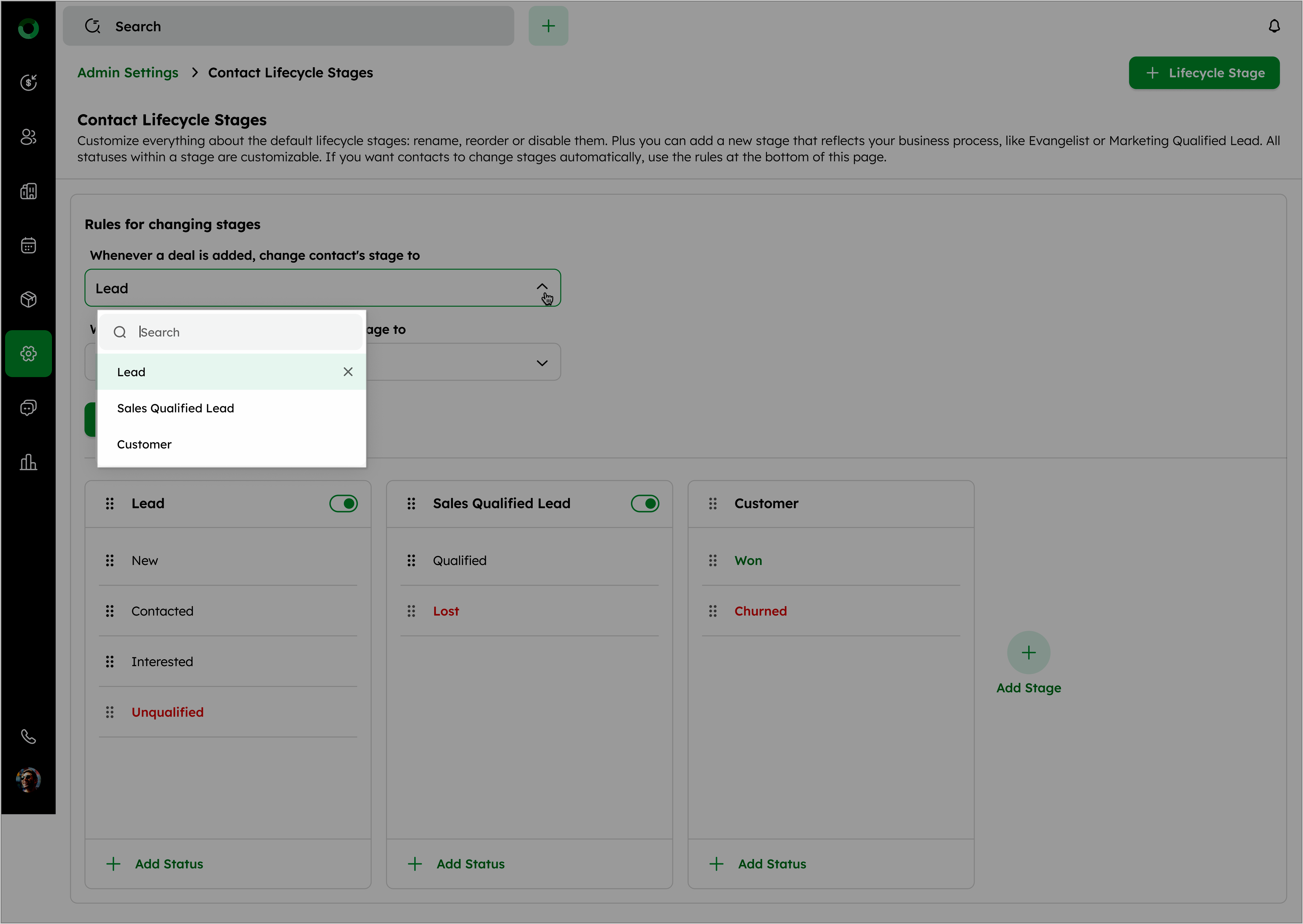Image resolution: width=1303 pixels, height=924 pixels.
Task: Open the contacts icon in sidebar
Action: 29,137
